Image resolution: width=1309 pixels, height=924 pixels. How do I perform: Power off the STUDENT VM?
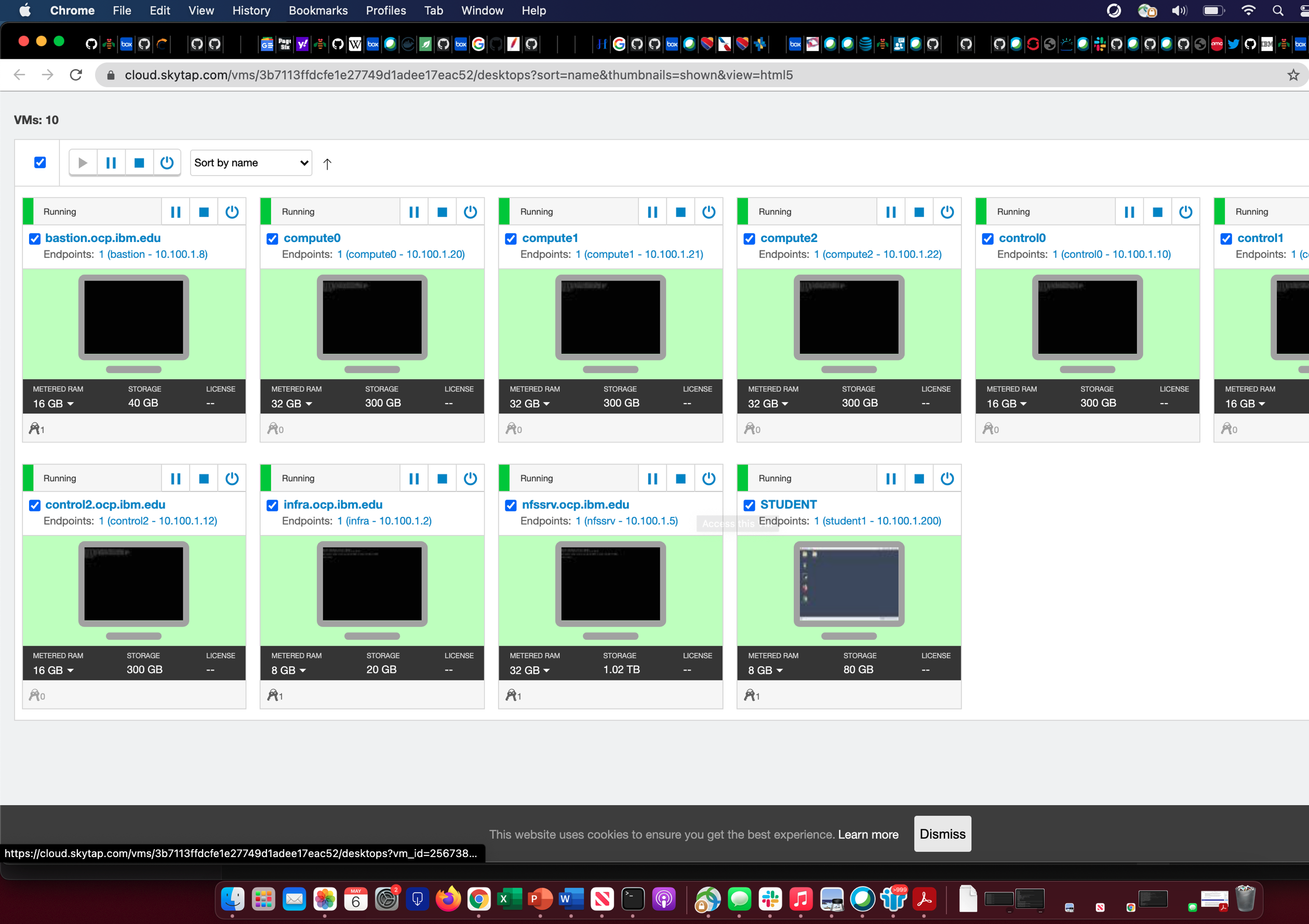[946, 479]
